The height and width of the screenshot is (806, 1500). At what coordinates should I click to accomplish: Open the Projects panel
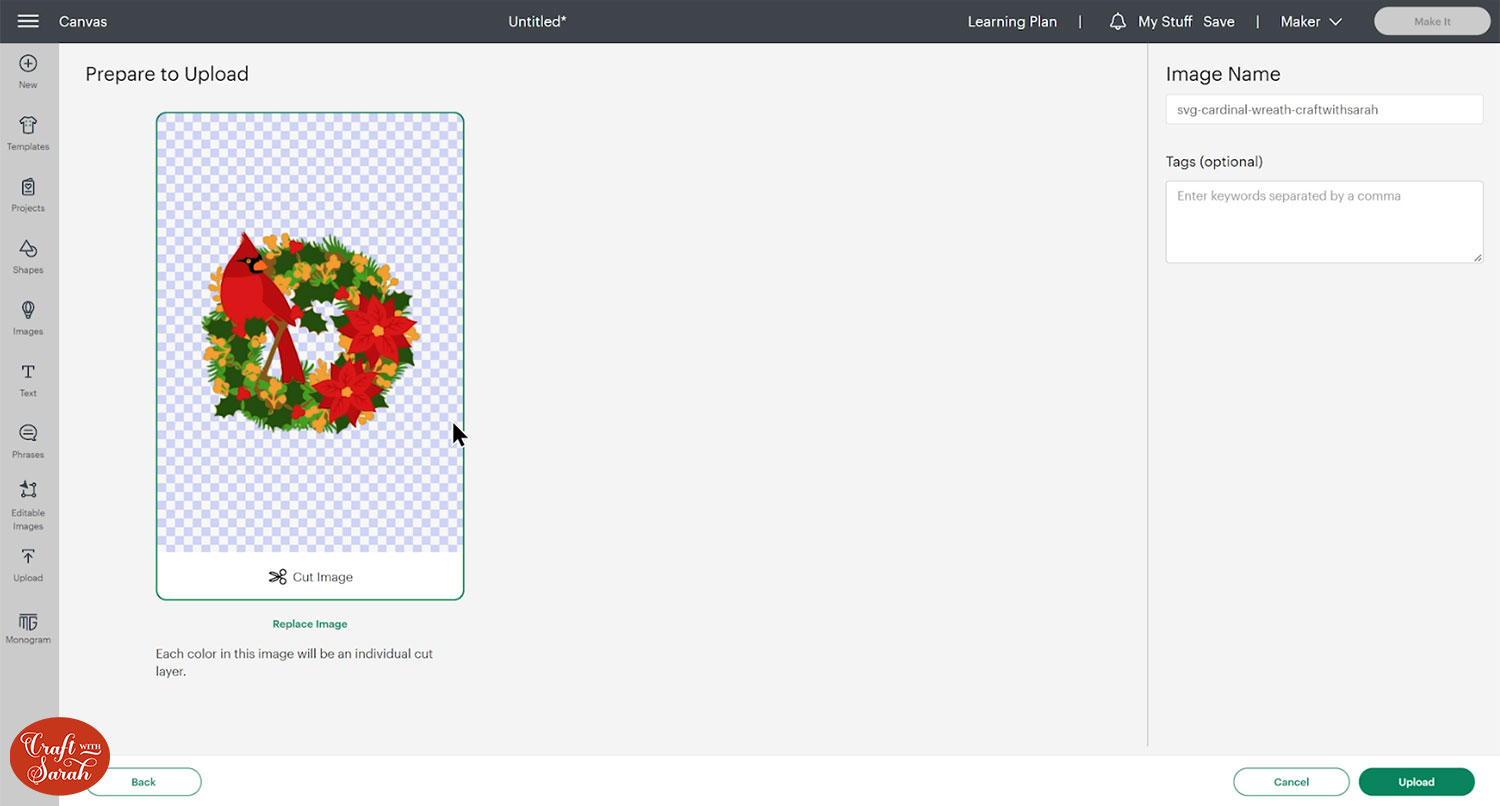pos(28,194)
